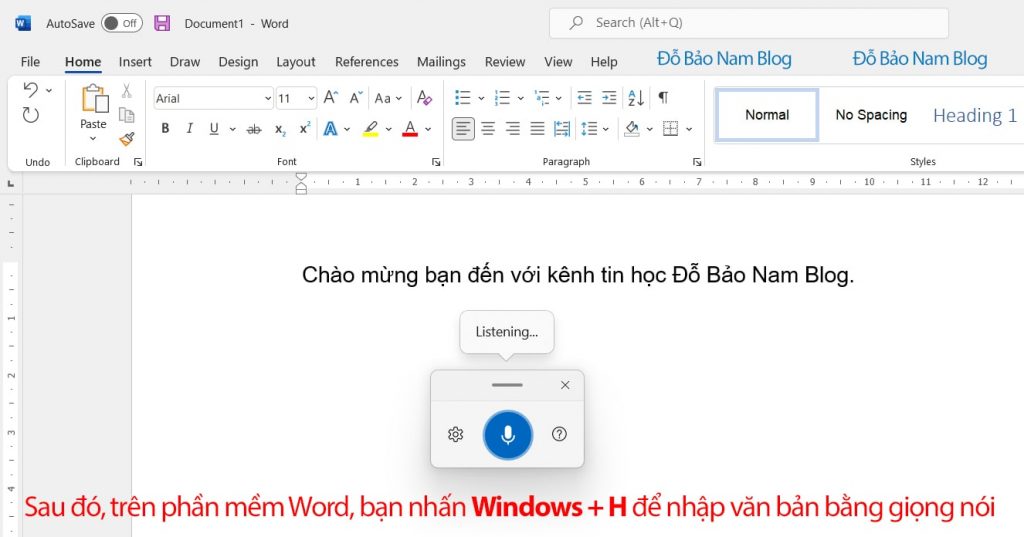
Task: Click the Undo arrow icon
Action: click(x=30, y=89)
